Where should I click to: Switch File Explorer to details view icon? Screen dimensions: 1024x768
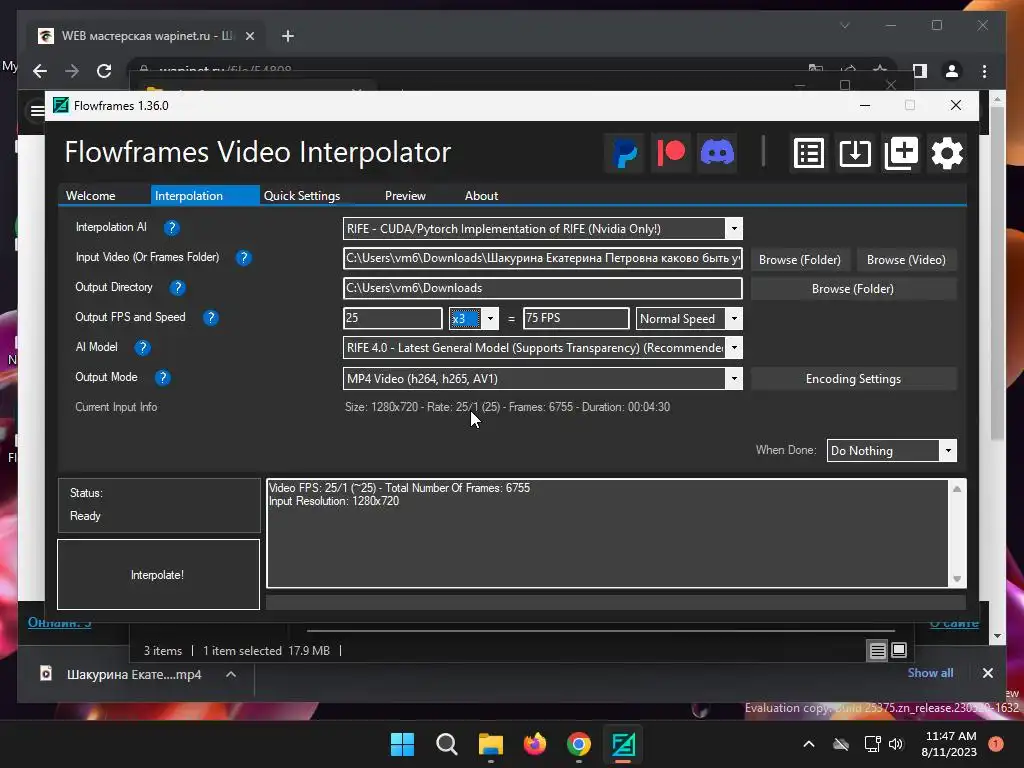click(x=878, y=650)
